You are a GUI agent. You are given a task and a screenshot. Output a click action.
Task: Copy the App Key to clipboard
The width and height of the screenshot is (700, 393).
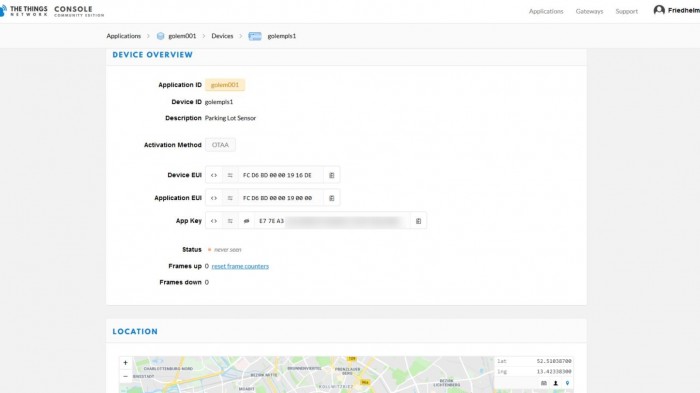point(418,221)
